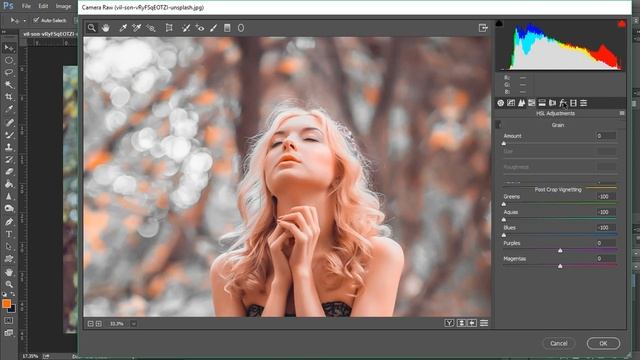The width and height of the screenshot is (640, 360).
Task: Click the Grain Amount value field
Action: [x=606, y=136]
